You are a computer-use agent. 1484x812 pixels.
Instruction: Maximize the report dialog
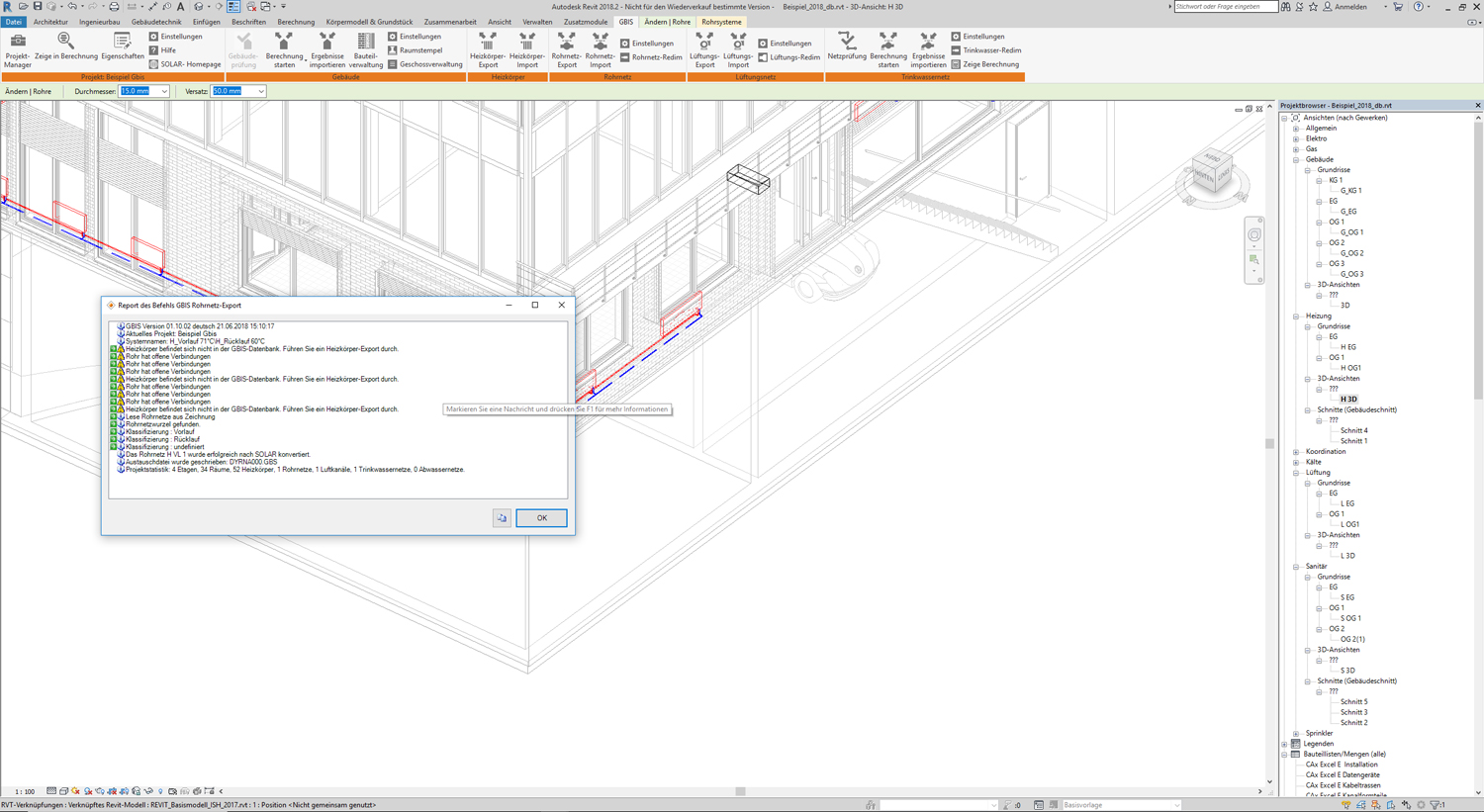tap(535, 305)
